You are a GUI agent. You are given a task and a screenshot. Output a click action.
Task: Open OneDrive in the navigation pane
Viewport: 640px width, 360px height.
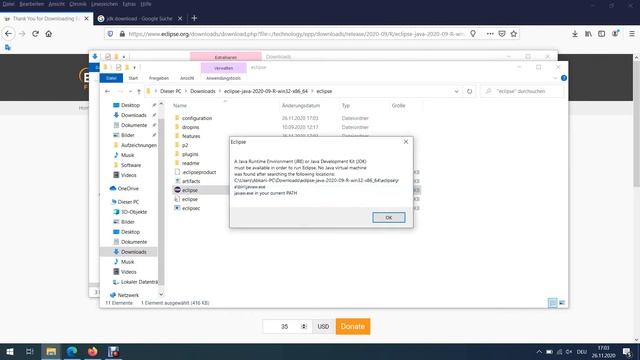coord(128,189)
